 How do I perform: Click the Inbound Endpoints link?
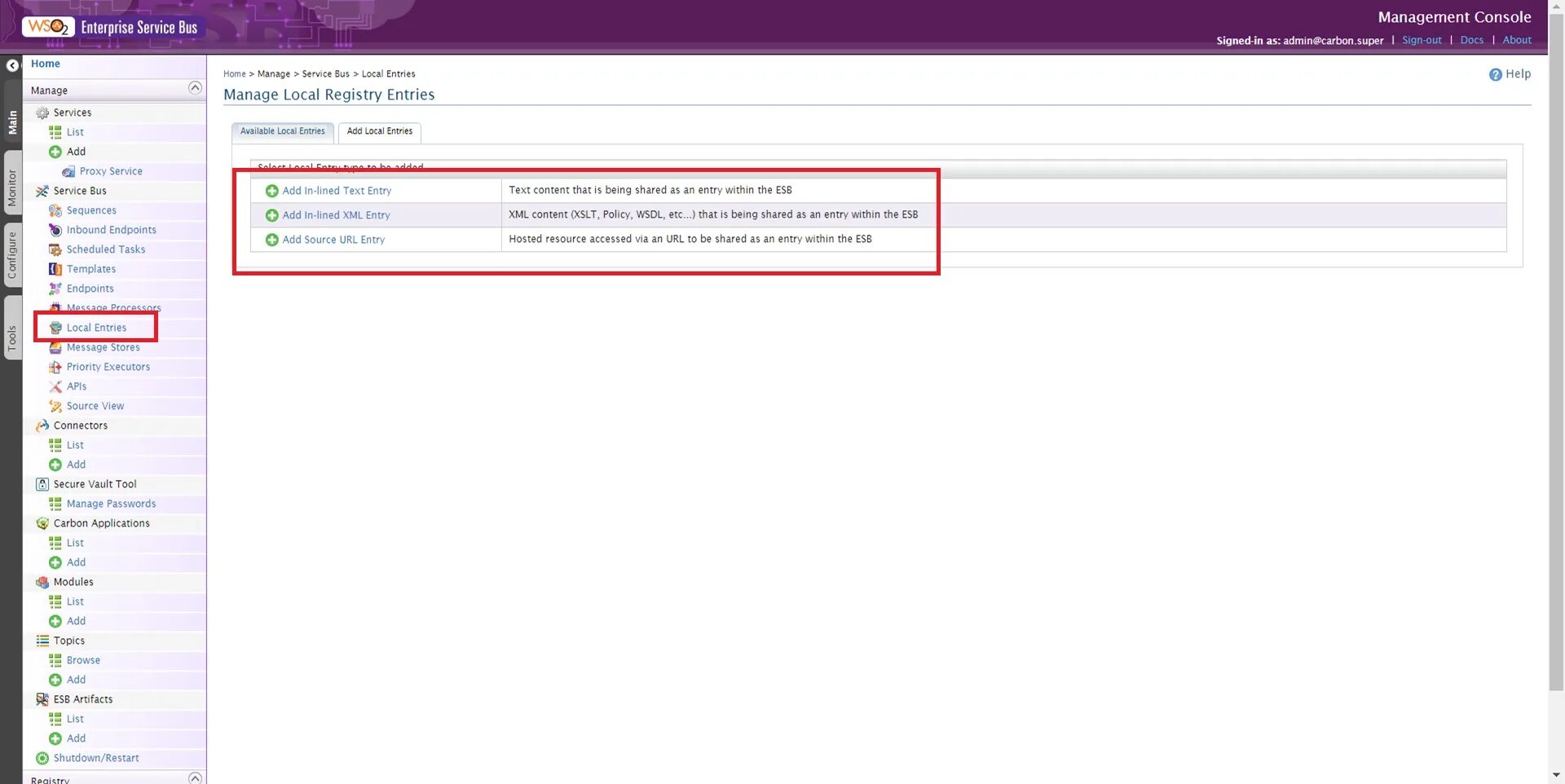pyautogui.click(x=112, y=230)
